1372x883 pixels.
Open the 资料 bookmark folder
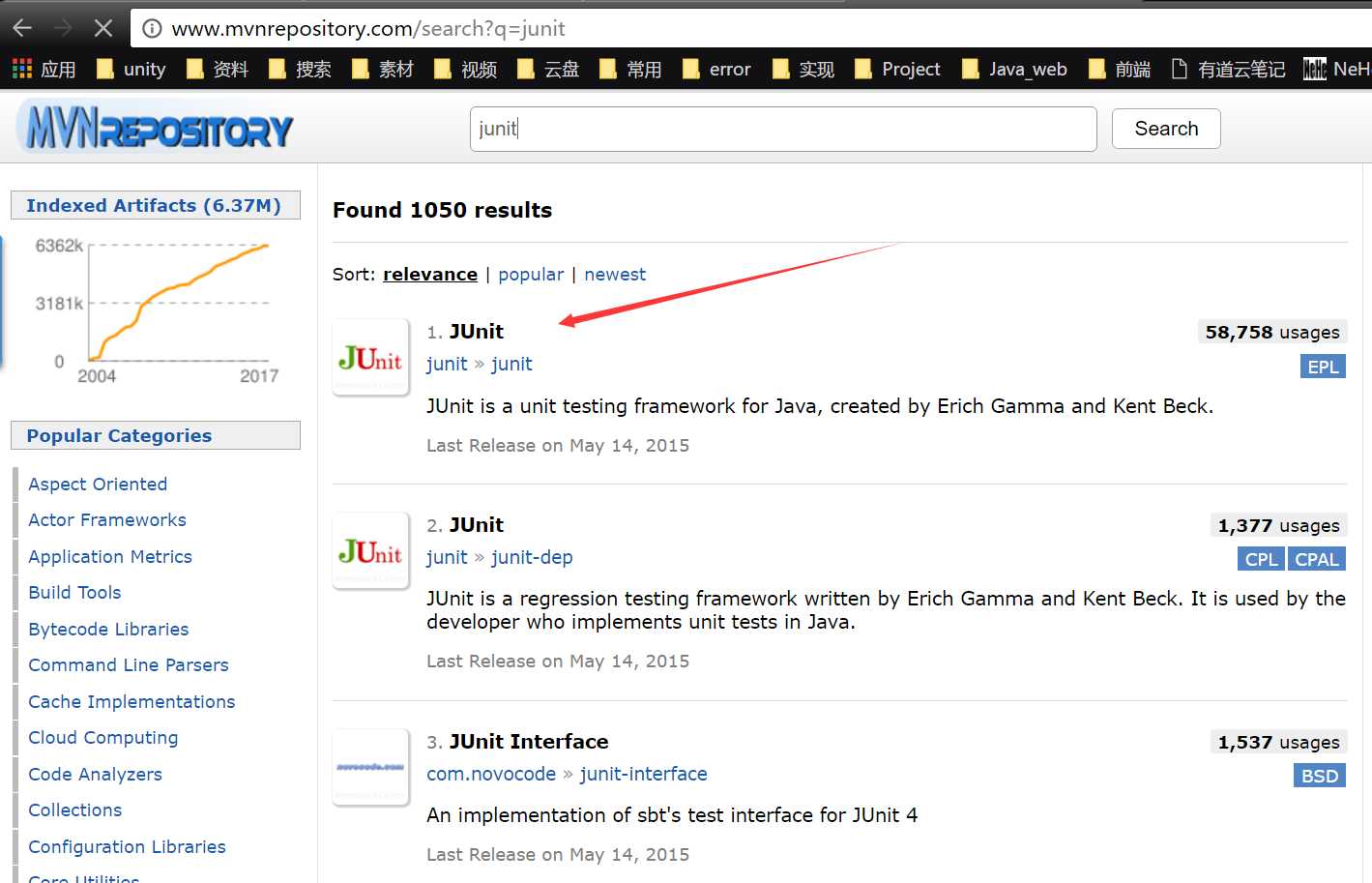pos(218,69)
